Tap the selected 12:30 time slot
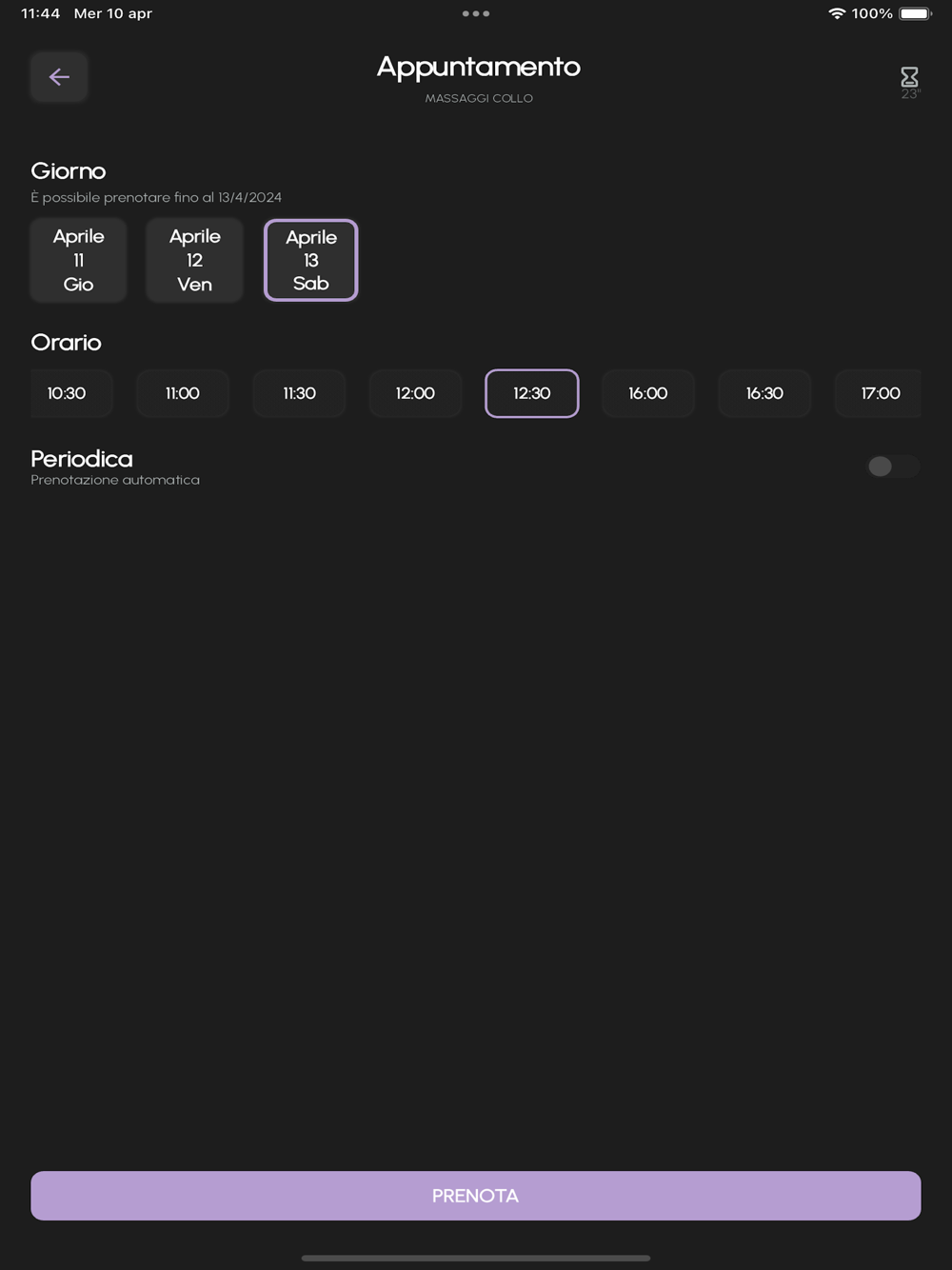 tap(531, 393)
